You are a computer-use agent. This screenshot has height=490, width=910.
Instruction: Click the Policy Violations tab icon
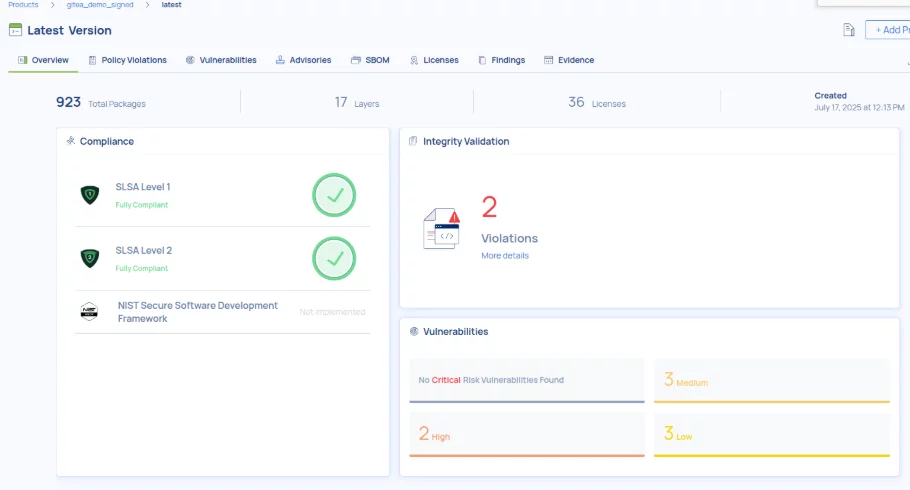pyautogui.click(x=92, y=60)
